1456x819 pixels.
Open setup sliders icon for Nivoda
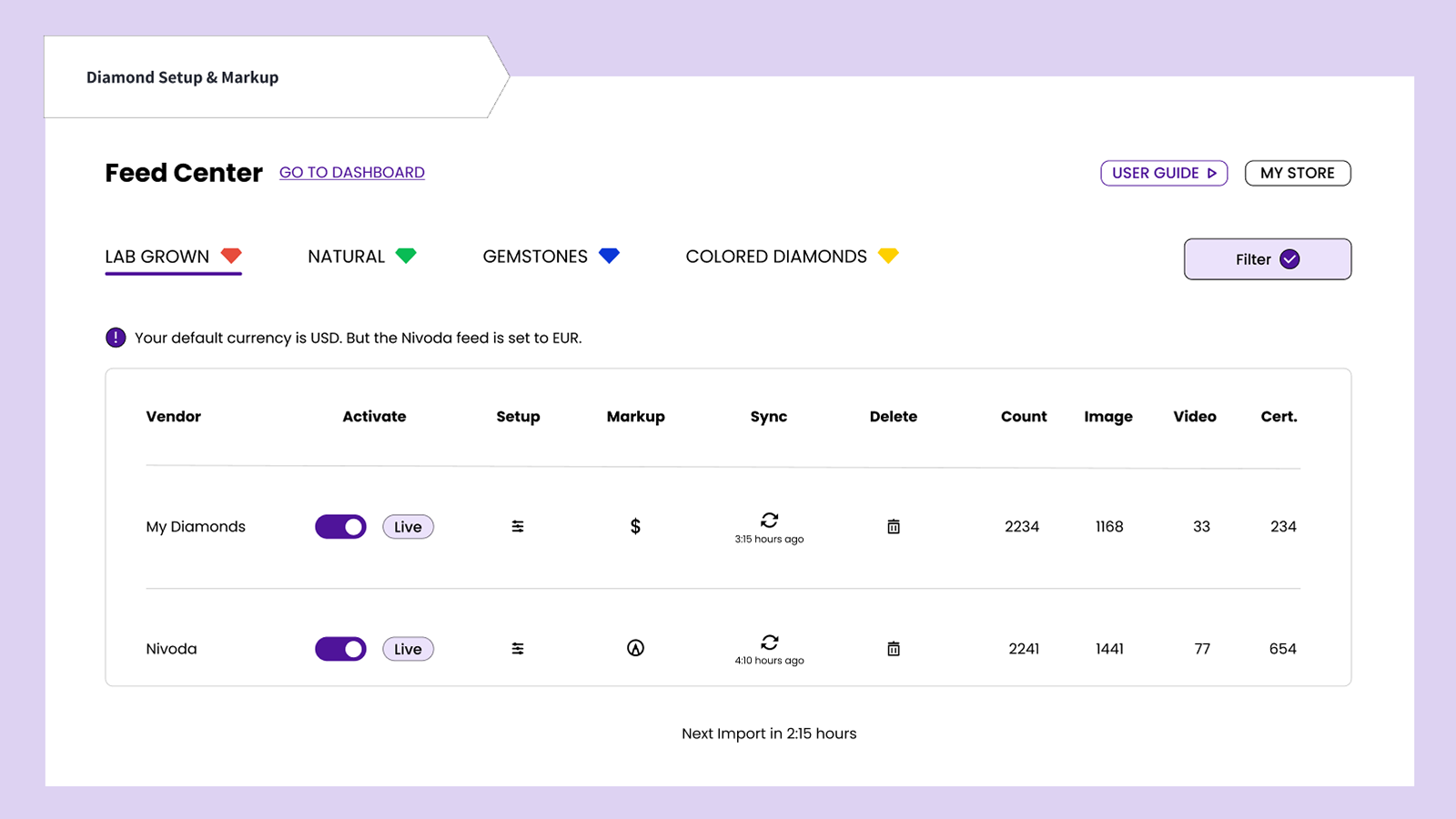(x=518, y=649)
